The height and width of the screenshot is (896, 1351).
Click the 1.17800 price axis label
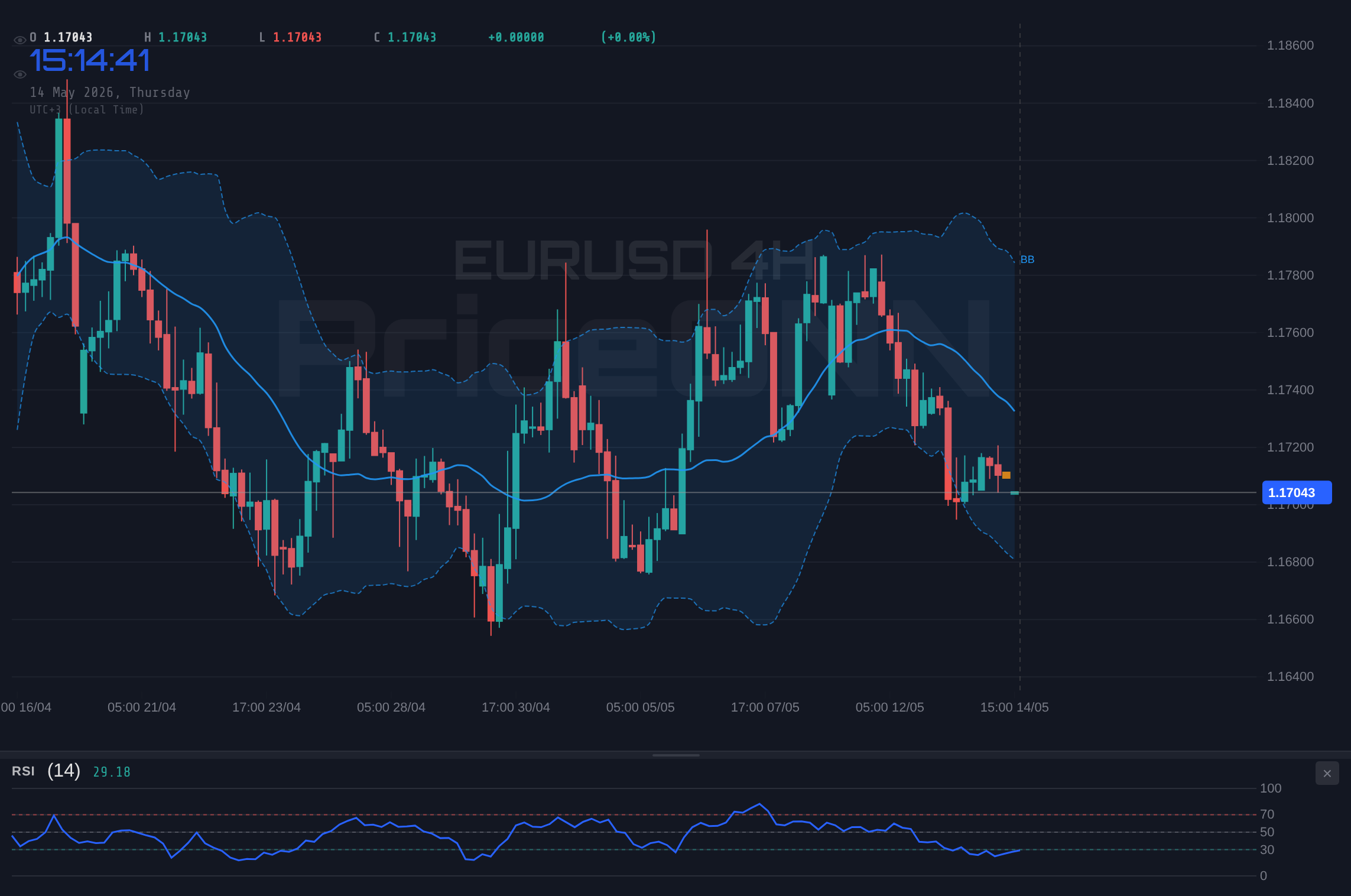(x=1290, y=275)
